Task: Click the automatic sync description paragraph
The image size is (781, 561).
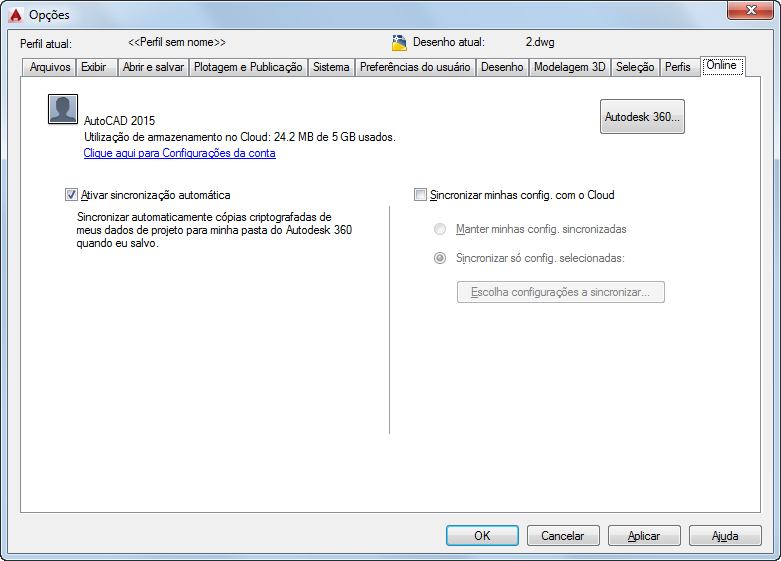Action: click(x=214, y=230)
